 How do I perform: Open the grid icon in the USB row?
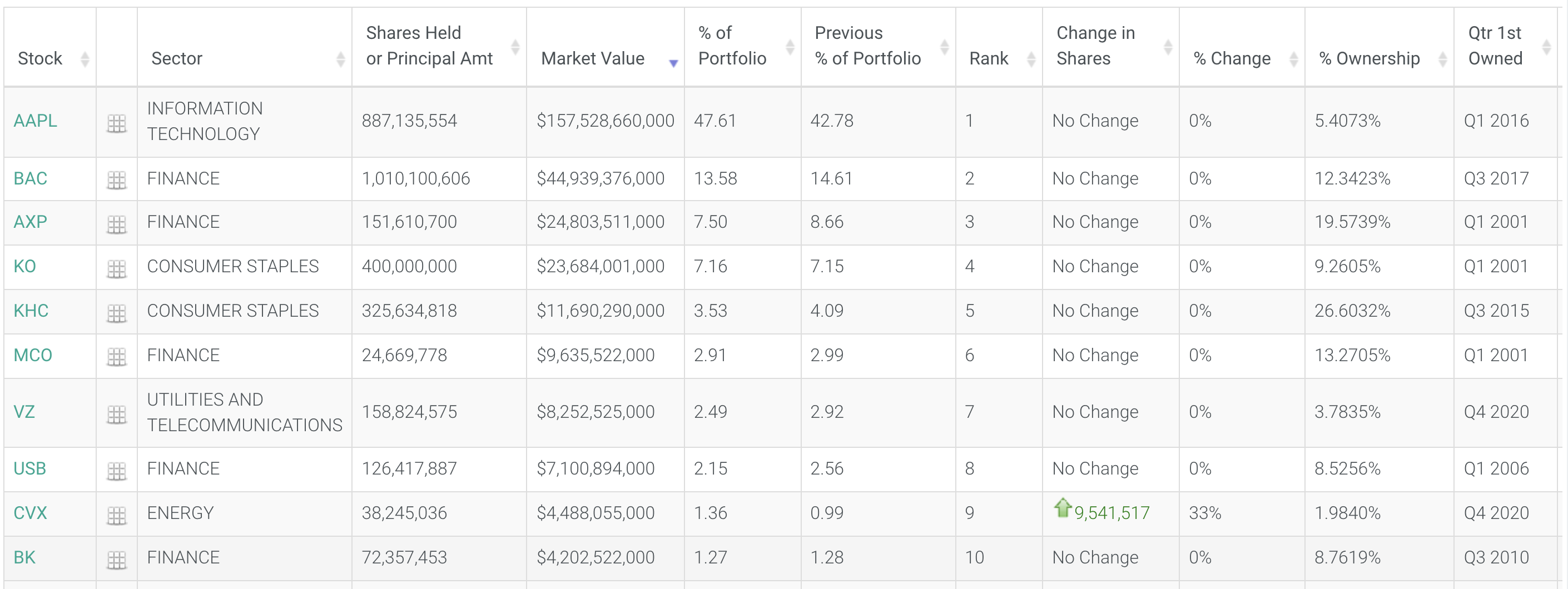point(116,471)
